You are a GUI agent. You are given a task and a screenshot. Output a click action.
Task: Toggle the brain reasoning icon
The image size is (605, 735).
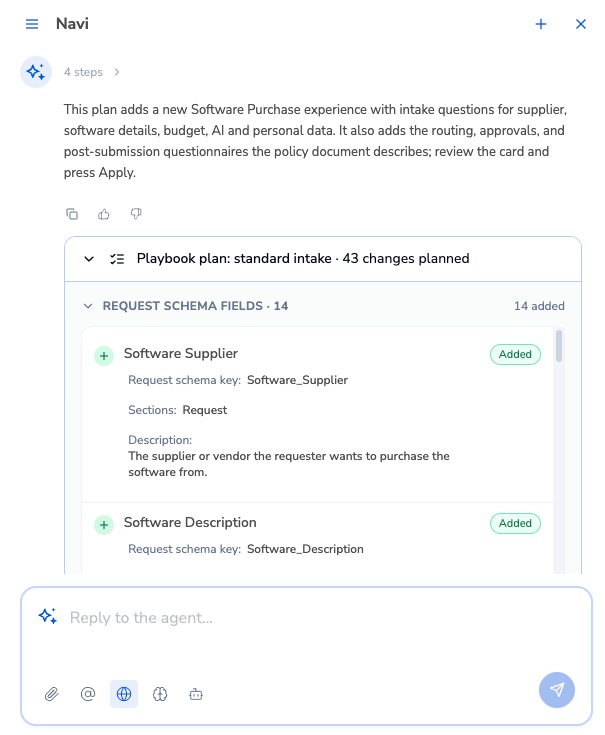pyautogui.click(x=160, y=694)
